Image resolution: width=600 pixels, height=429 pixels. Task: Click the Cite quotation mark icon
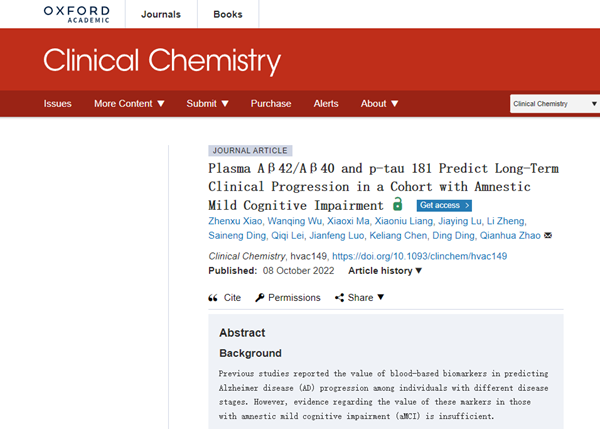click(x=213, y=298)
